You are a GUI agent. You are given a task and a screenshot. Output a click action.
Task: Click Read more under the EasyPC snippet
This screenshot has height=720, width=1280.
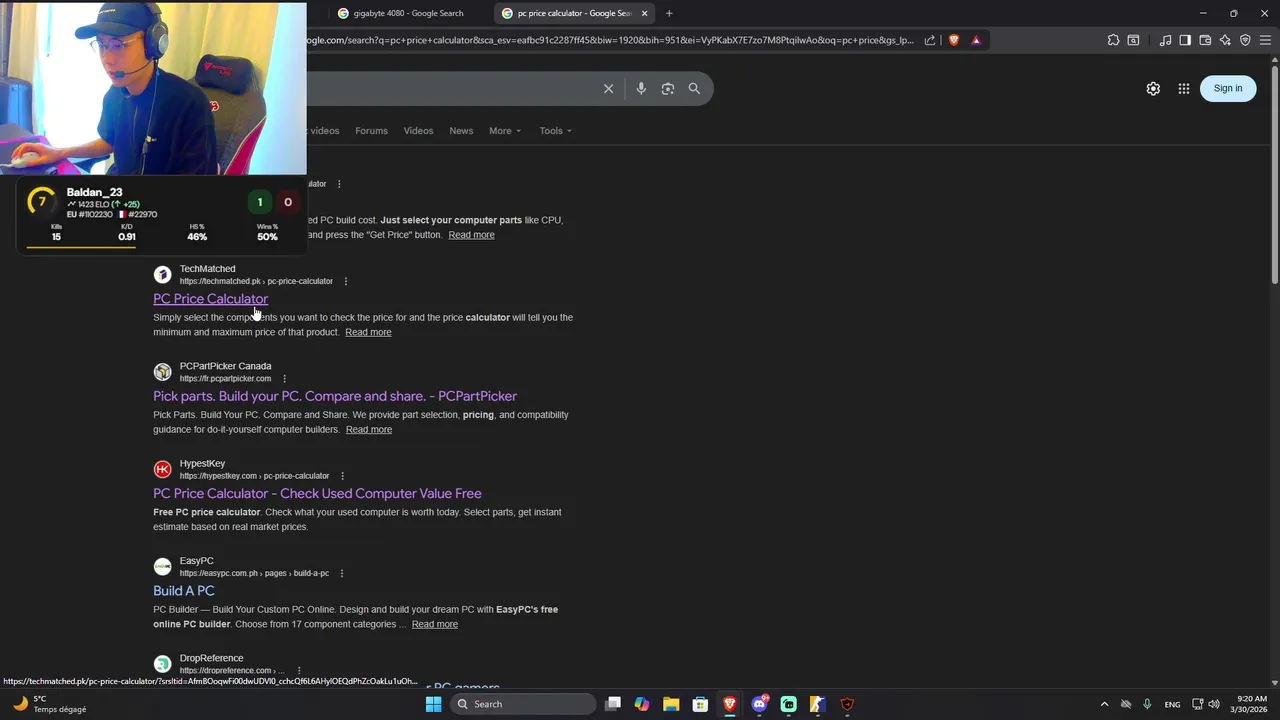click(435, 624)
